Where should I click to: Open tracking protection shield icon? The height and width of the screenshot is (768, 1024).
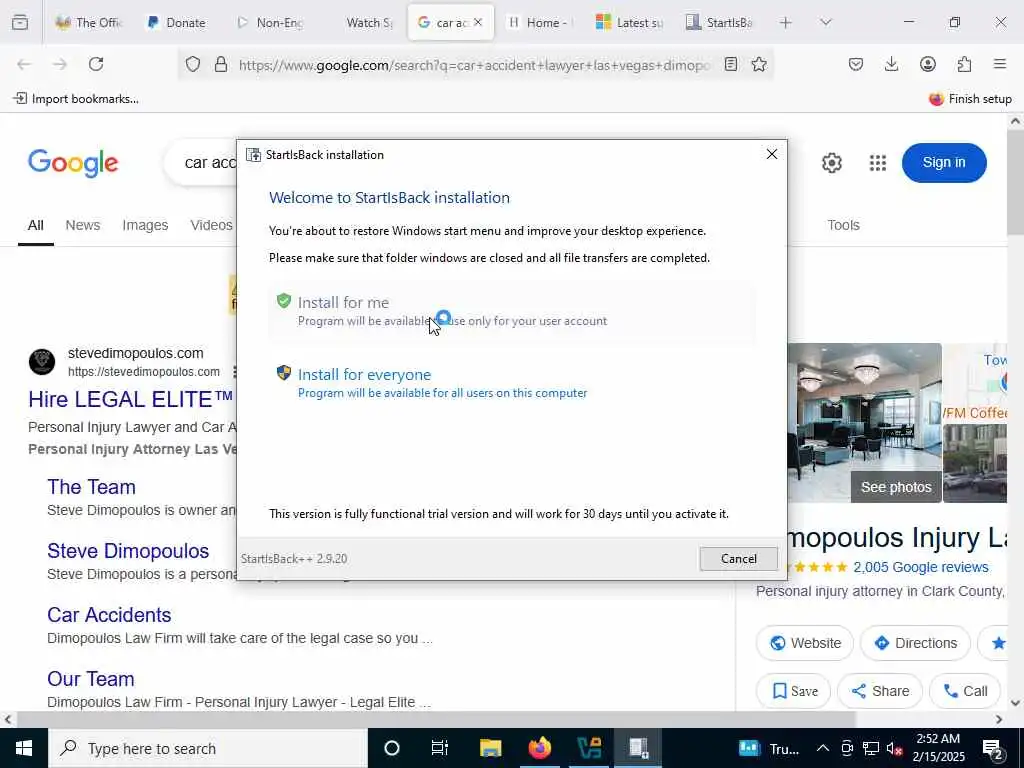point(193,64)
